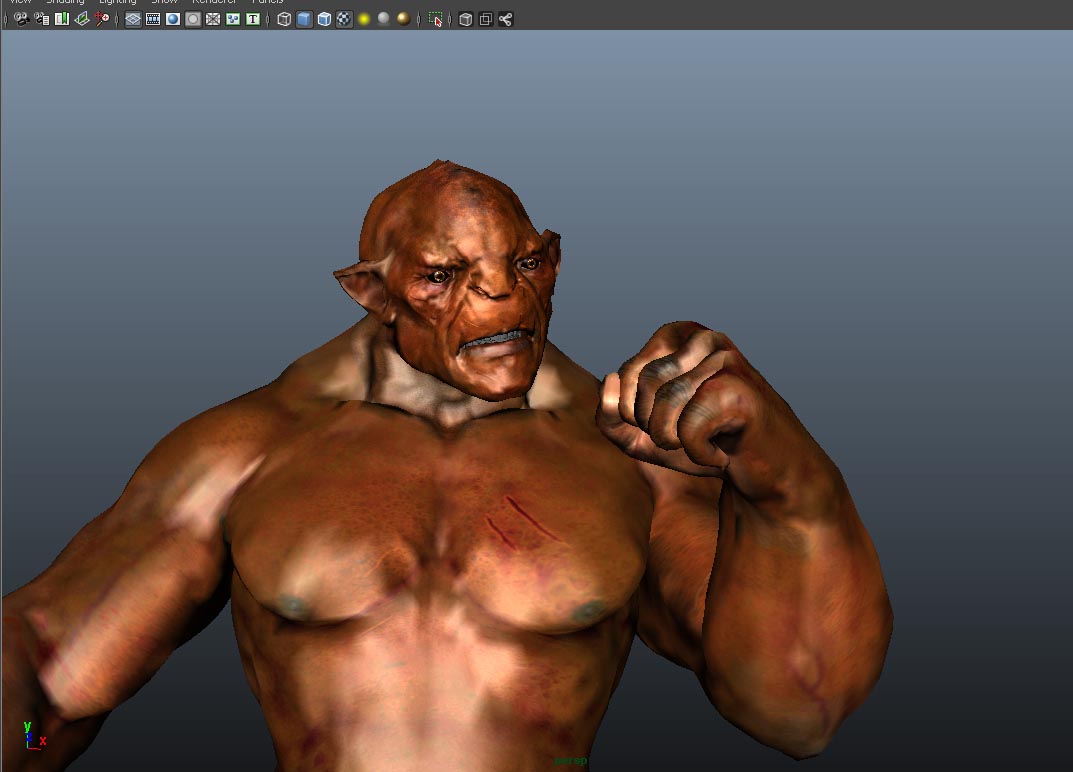Activate the 2D pan/zoom icon

click(x=102, y=19)
